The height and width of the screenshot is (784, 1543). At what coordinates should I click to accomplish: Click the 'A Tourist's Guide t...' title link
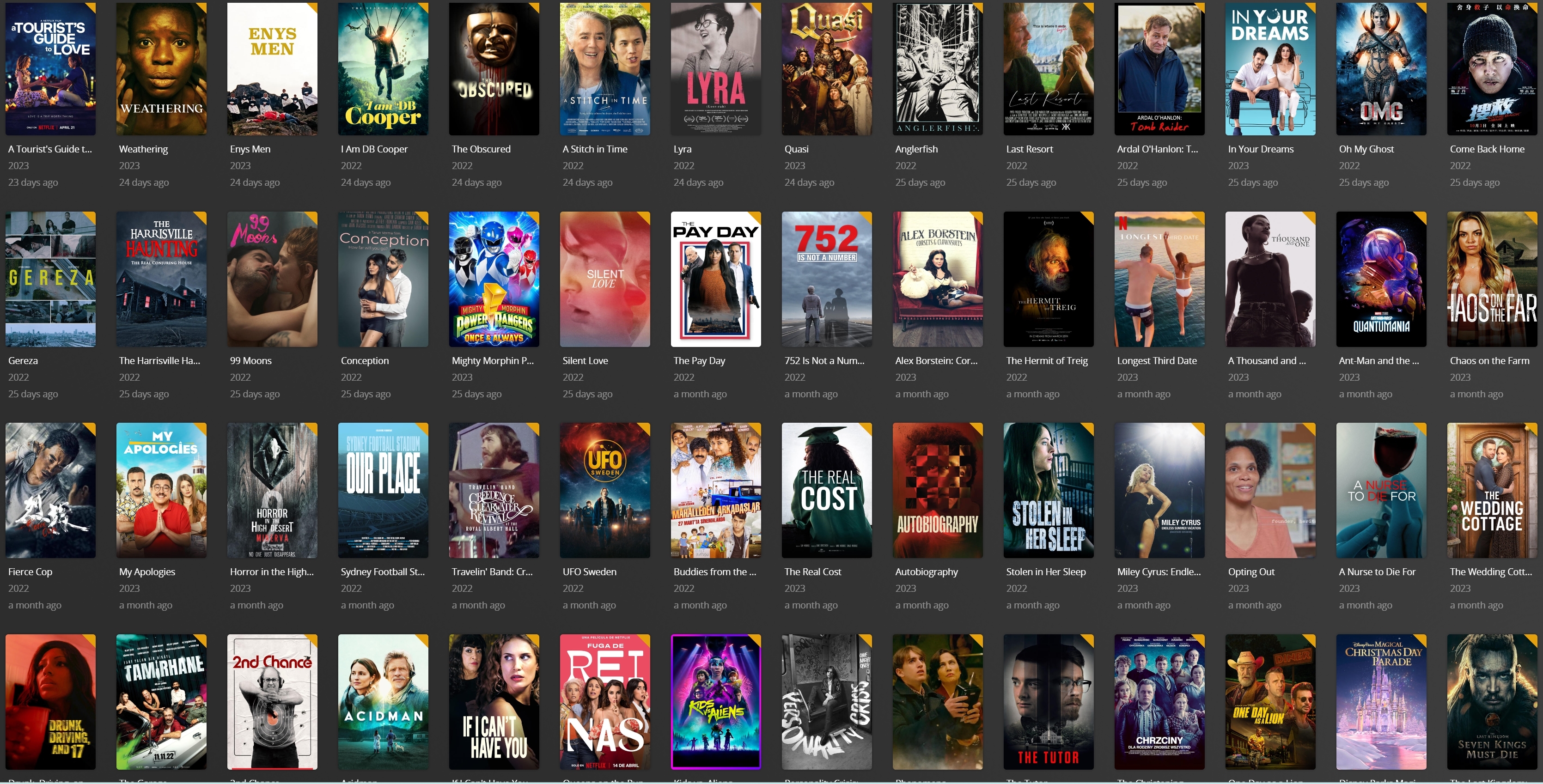(x=50, y=149)
